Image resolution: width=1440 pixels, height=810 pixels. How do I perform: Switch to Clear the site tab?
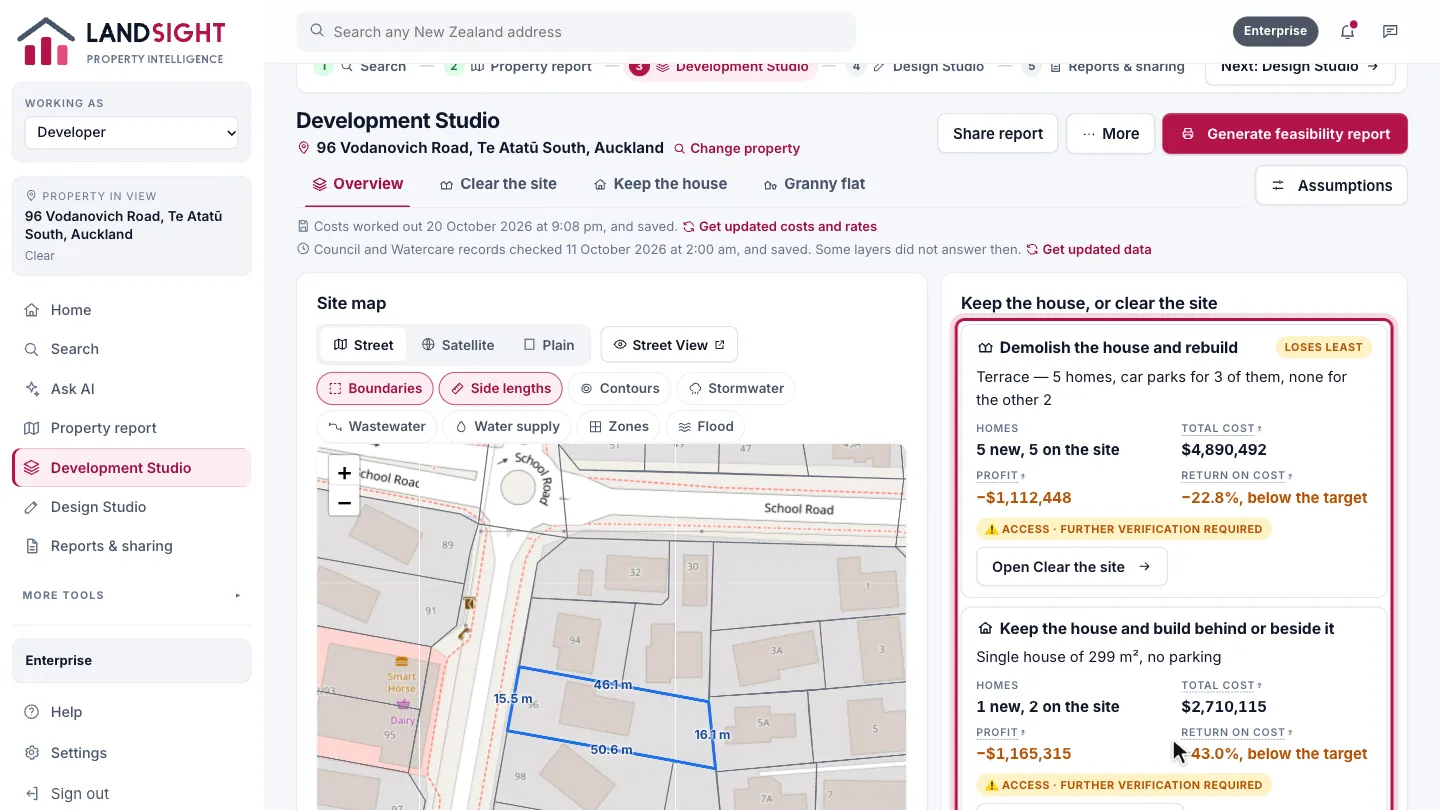498,184
